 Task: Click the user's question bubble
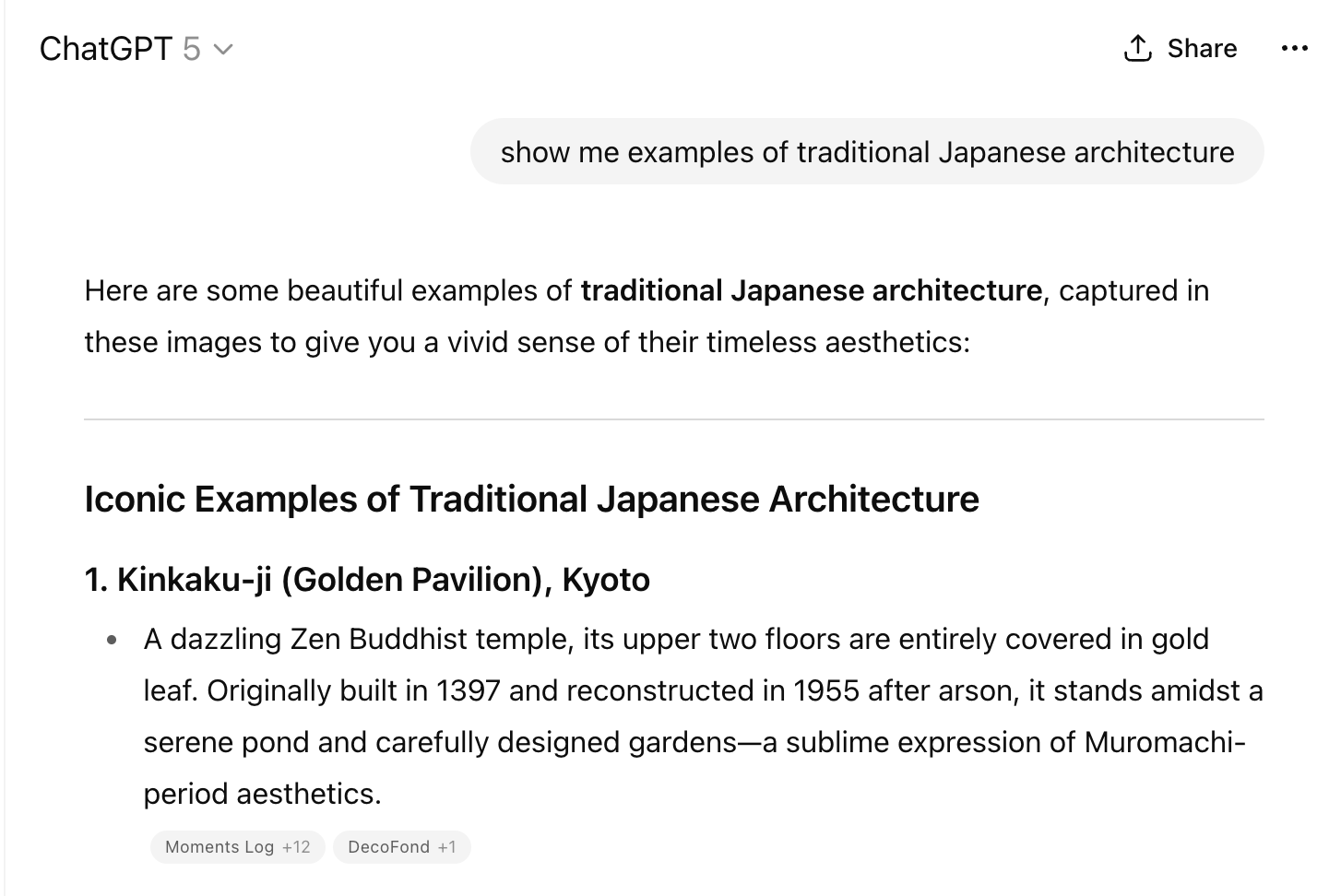pos(867,151)
